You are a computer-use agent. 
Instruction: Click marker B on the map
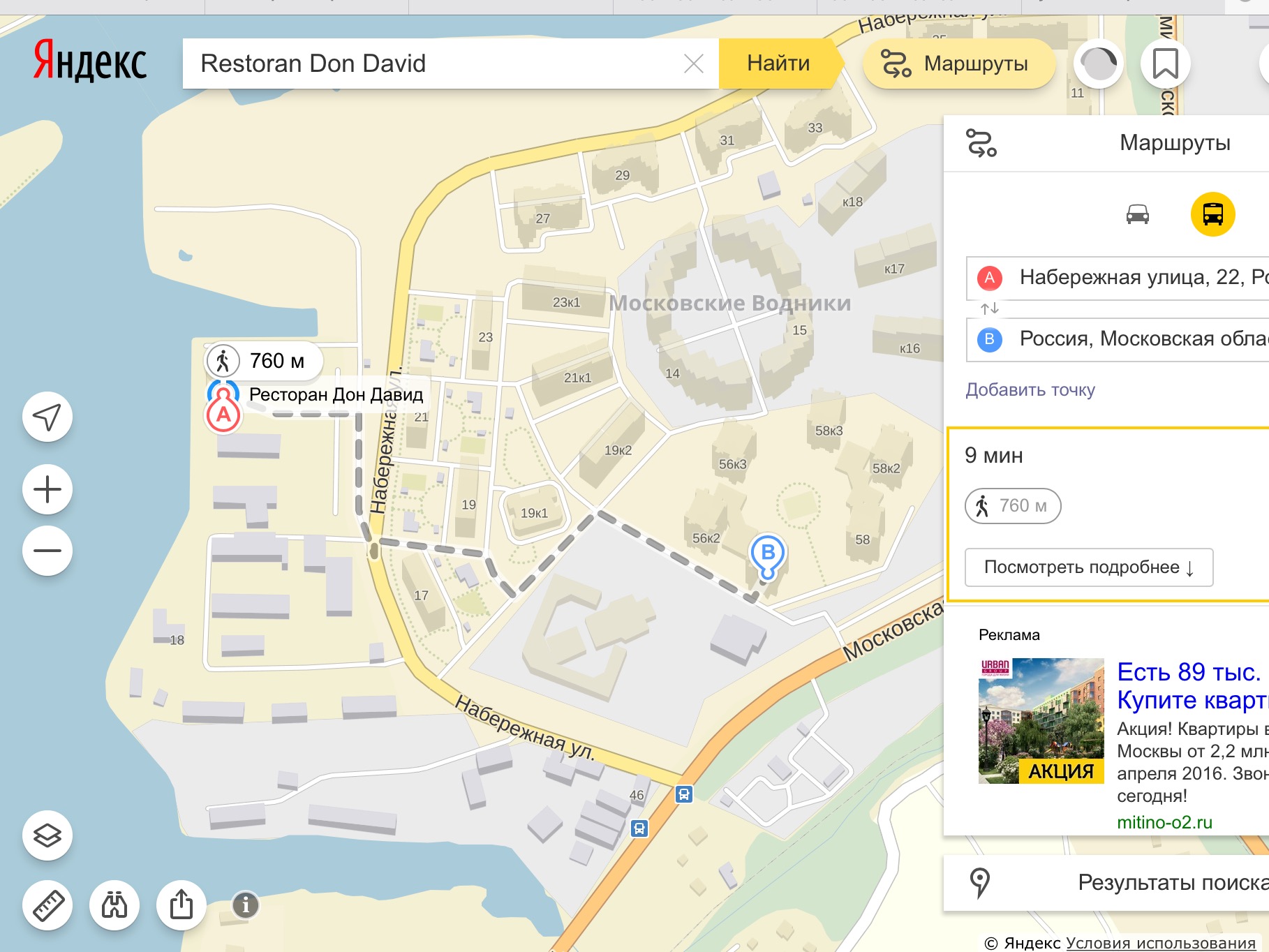click(x=768, y=556)
